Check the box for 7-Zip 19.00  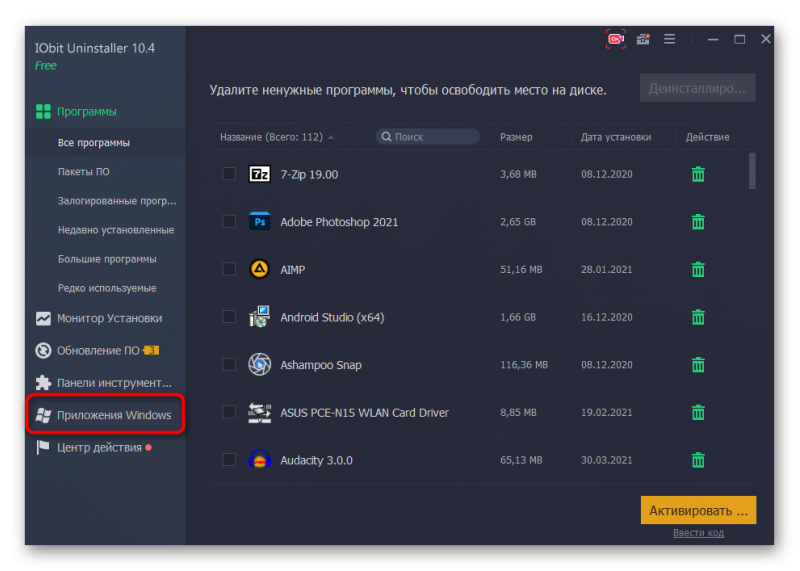coord(229,174)
